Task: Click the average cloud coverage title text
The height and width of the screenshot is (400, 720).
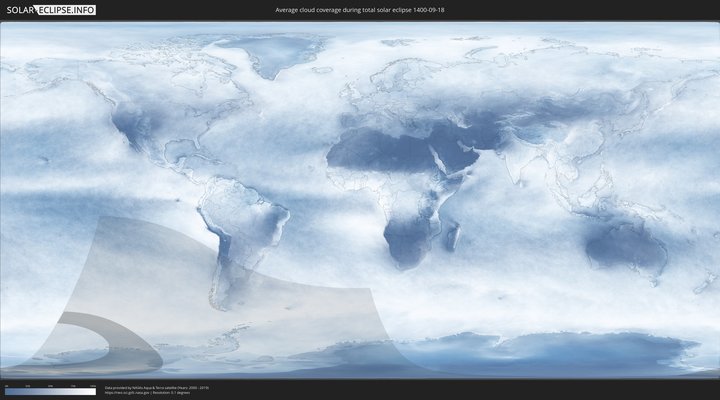Action: (359, 9)
